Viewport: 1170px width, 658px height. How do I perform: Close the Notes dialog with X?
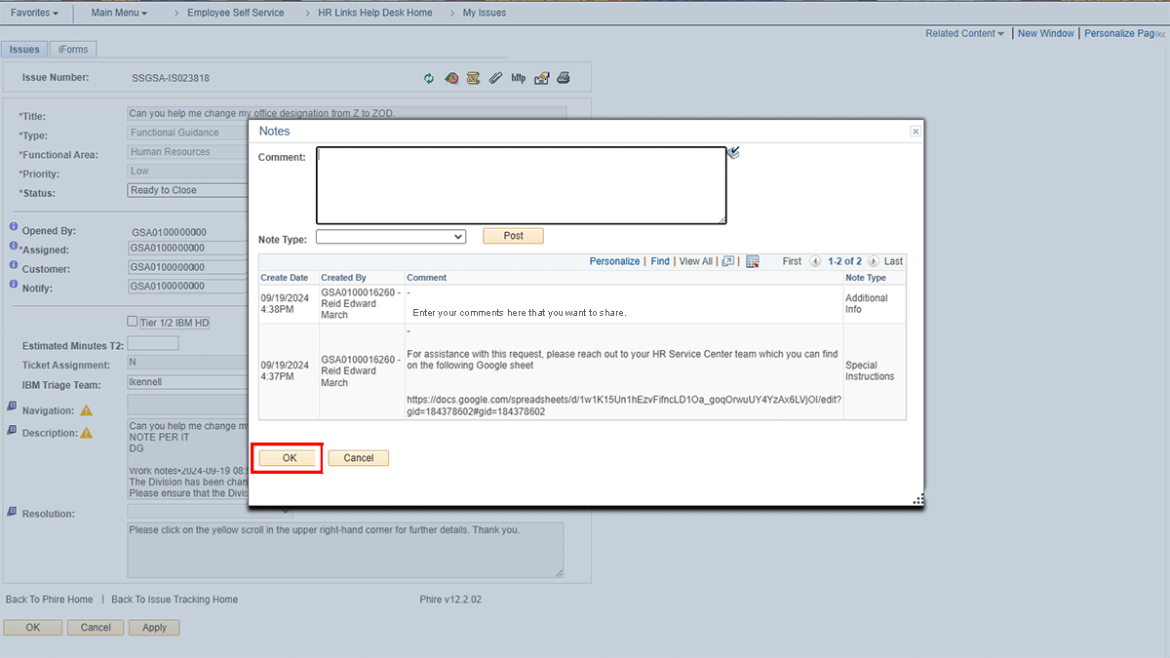click(x=915, y=132)
